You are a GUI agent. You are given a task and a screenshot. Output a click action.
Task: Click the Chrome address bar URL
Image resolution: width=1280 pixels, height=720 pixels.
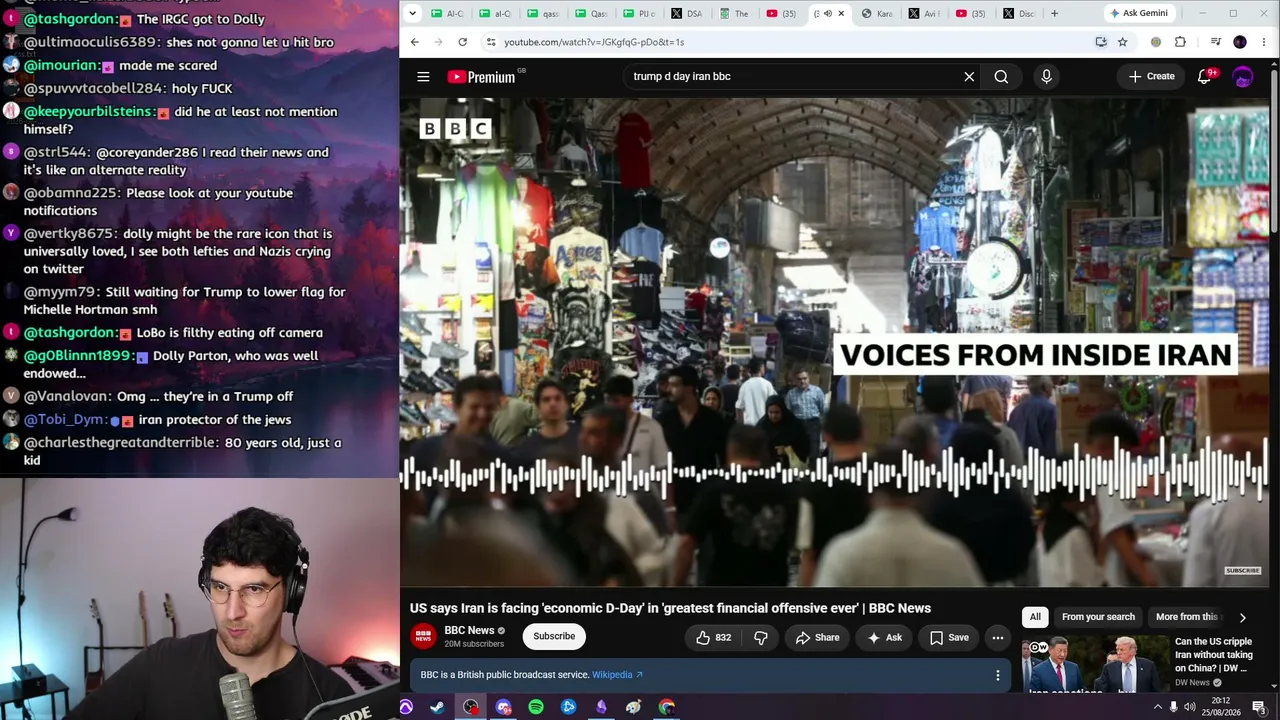(594, 42)
